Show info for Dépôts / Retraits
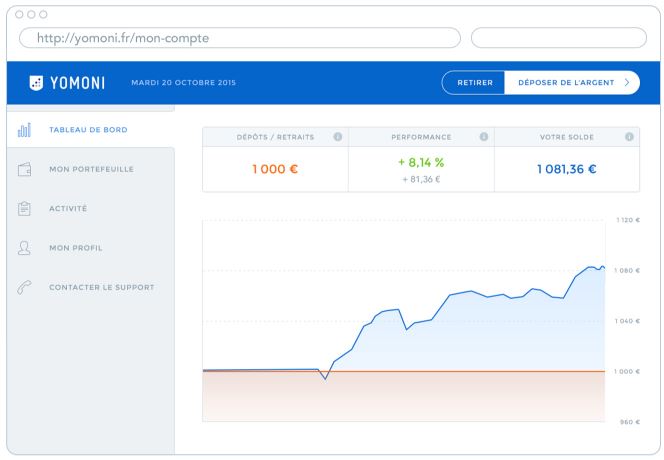 pos(338,137)
